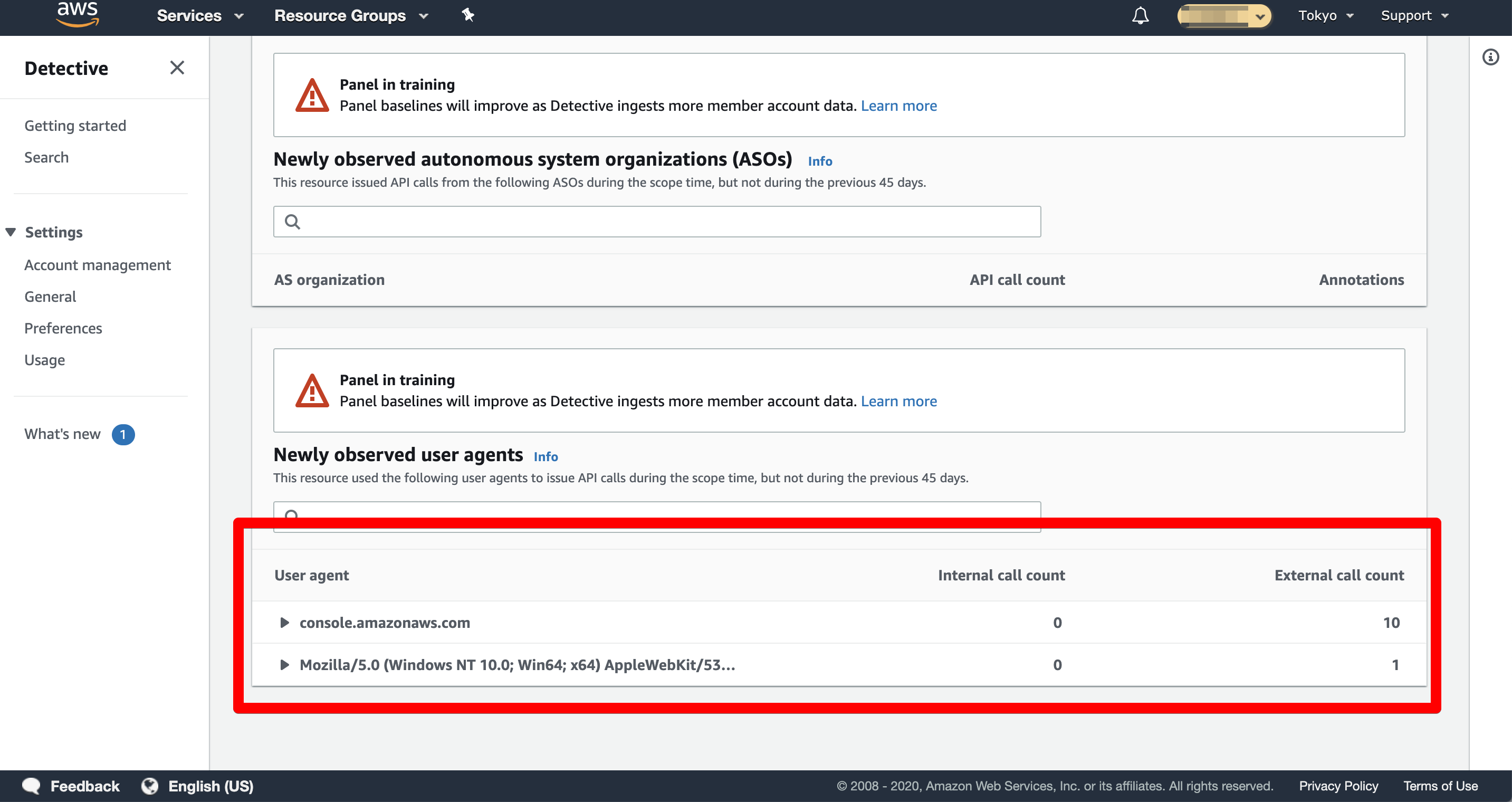Click the pin shortcuts icon
The width and height of the screenshot is (1512, 802).
point(468,15)
